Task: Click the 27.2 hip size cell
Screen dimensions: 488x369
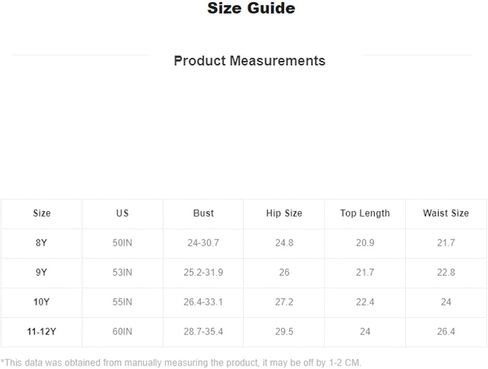Action: point(284,302)
